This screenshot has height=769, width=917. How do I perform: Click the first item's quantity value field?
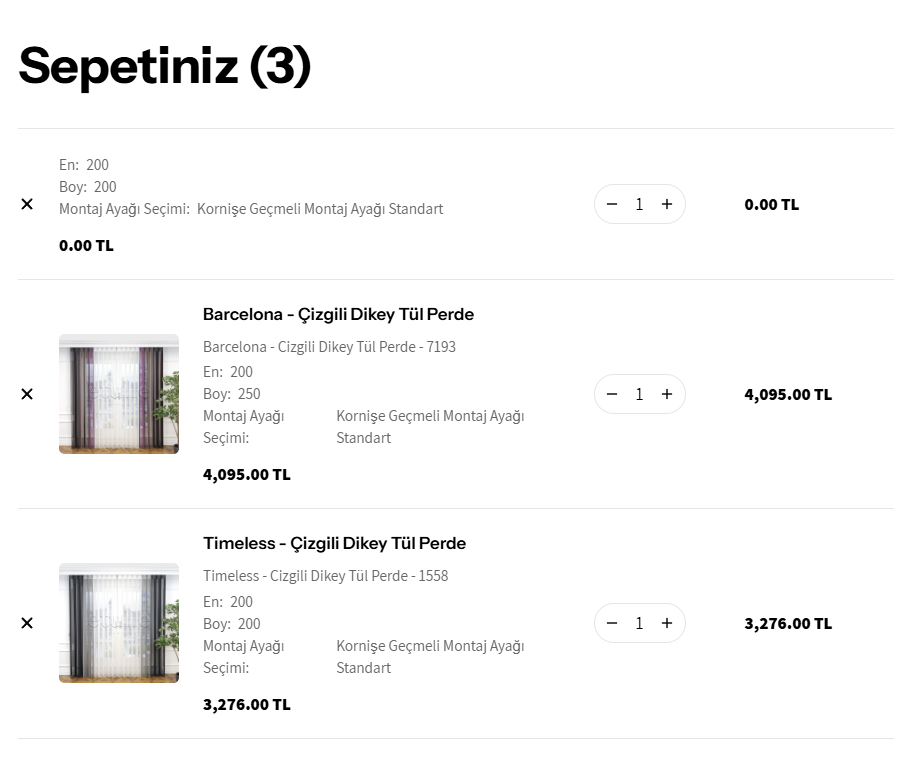(x=639, y=204)
